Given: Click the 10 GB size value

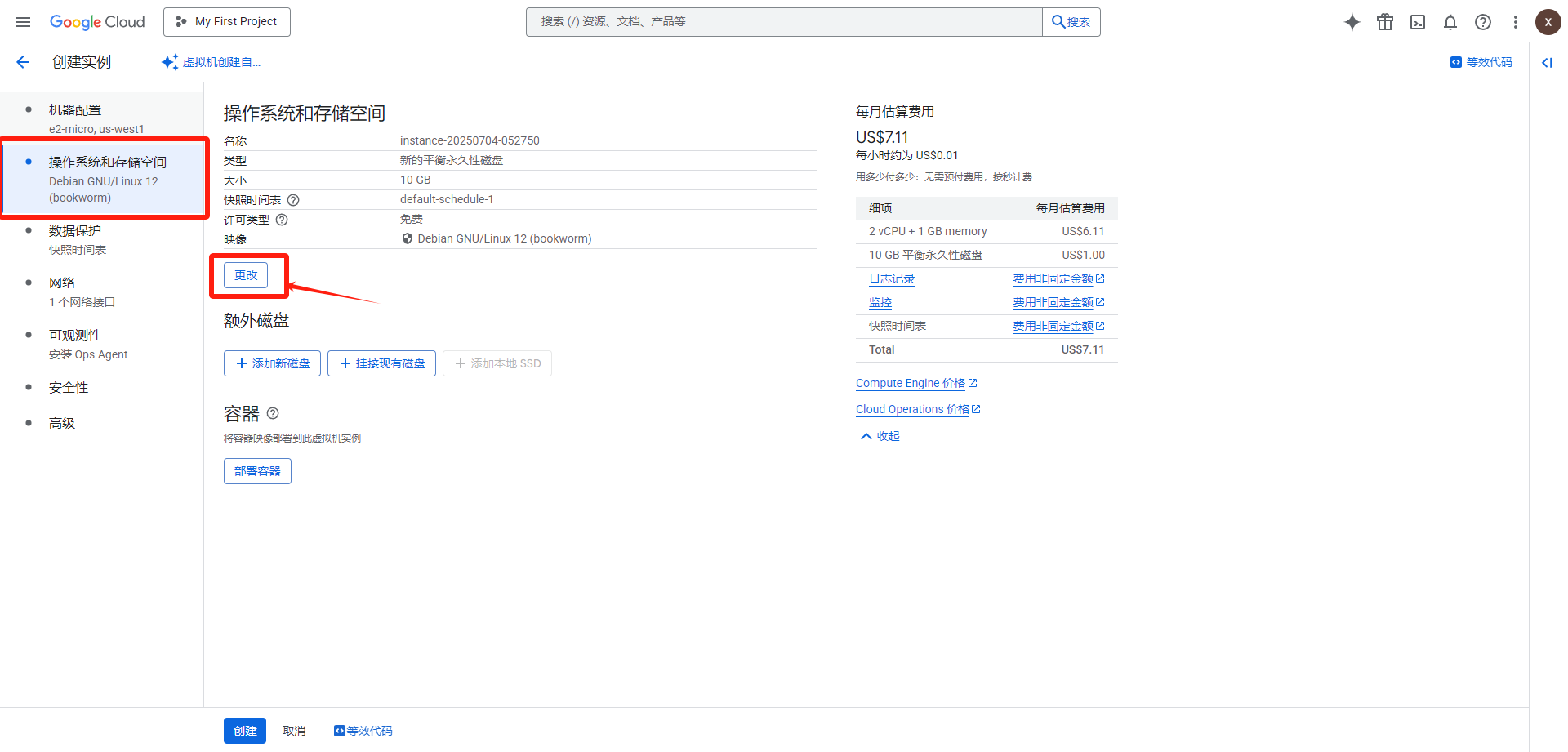Looking at the screenshot, I should point(415,180).
